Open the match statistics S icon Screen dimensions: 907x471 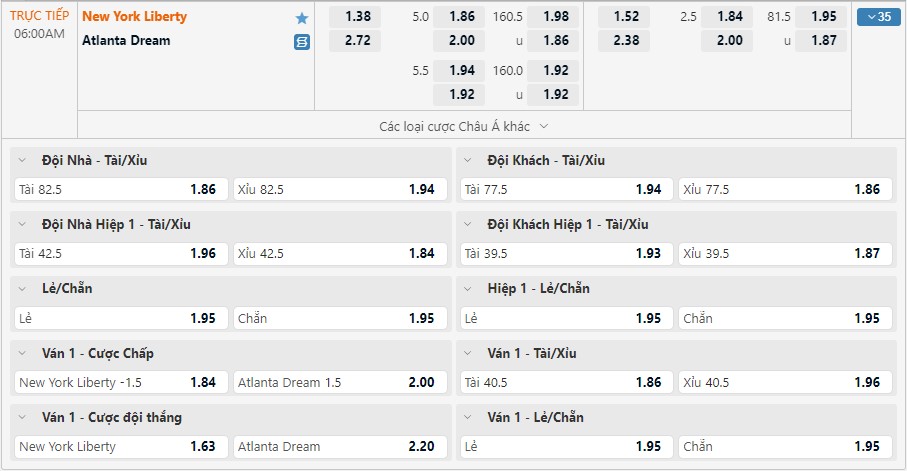301,42
